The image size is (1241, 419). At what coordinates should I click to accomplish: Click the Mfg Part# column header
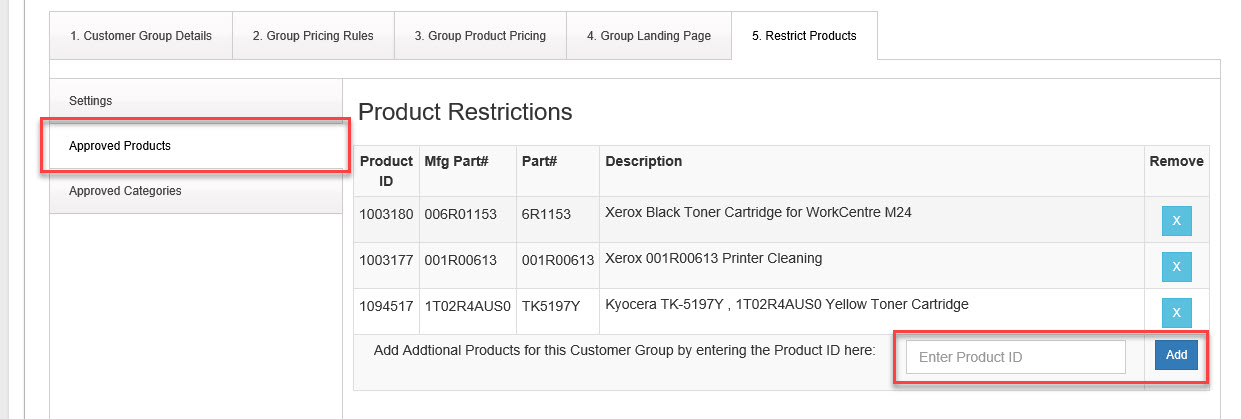click(456, 161)
